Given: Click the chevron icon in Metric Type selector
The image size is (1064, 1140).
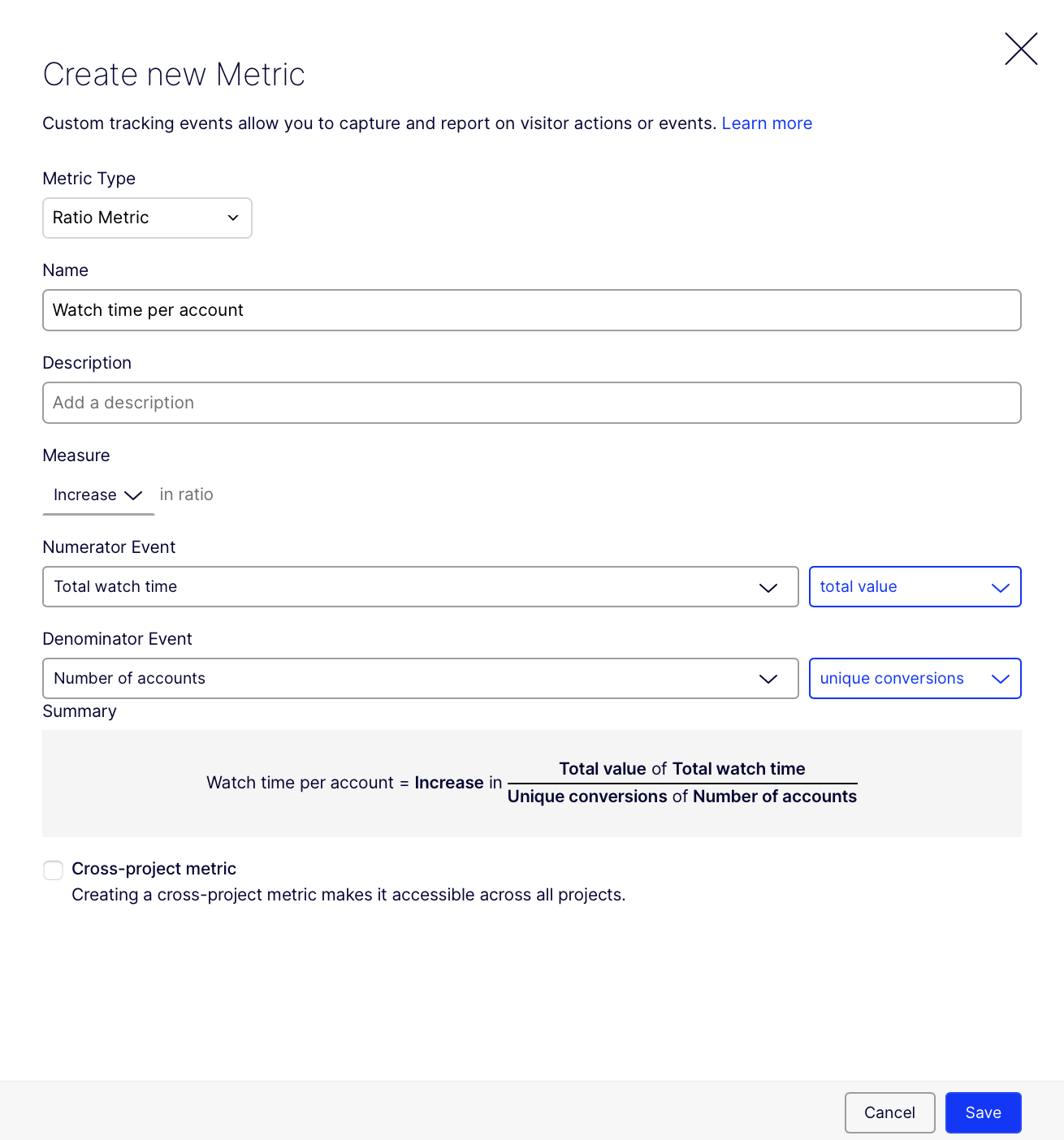Looking at the screenshot, I should point(233,218).
